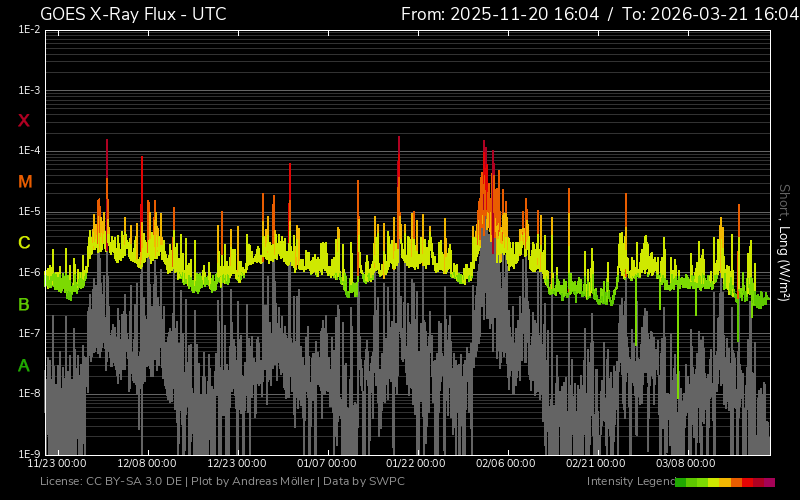Click the 12/08 00:00 time axis label
800x500 pixels.
click(146, 464)
